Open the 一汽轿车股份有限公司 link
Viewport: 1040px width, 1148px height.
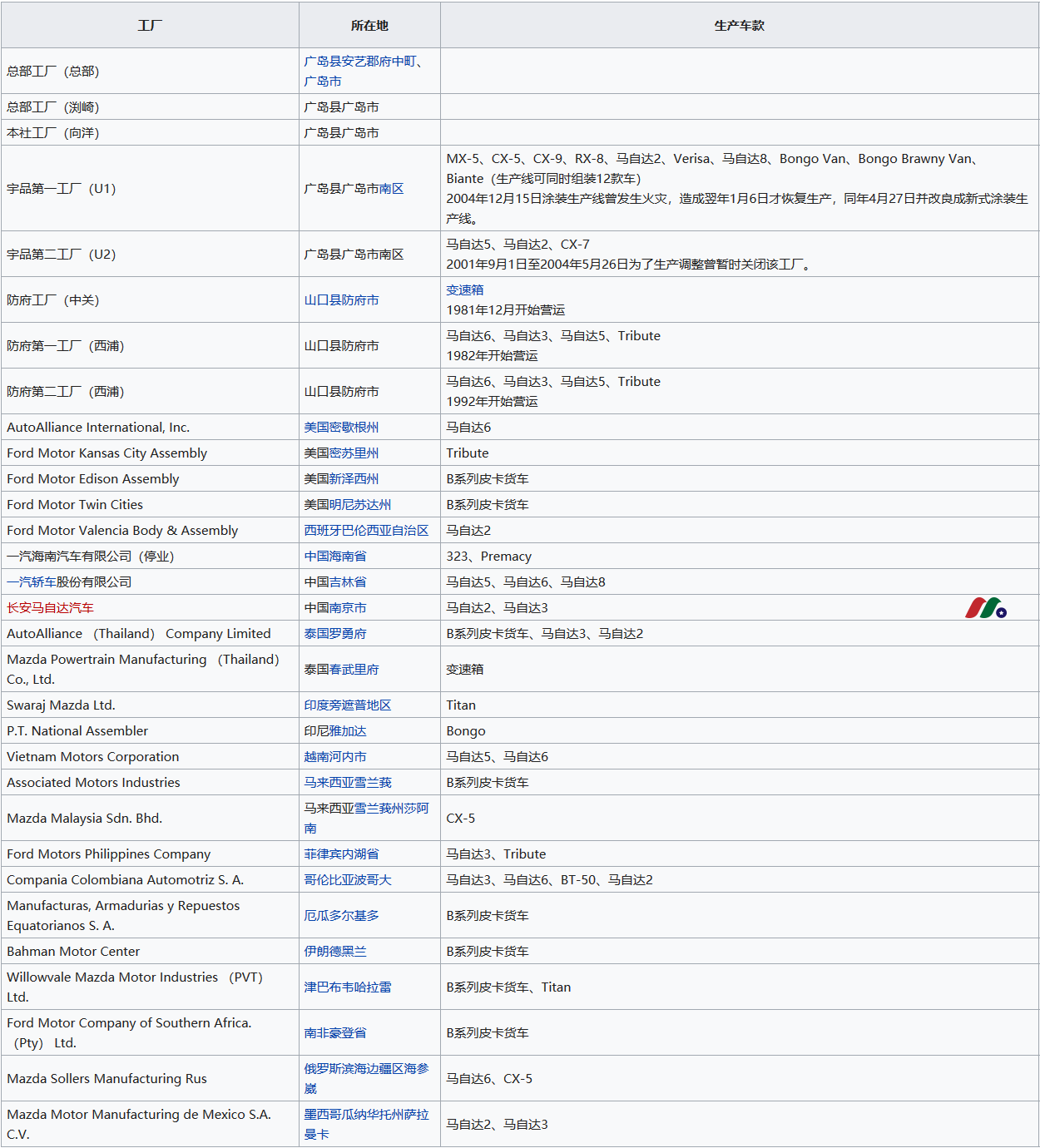pos(69,582)
